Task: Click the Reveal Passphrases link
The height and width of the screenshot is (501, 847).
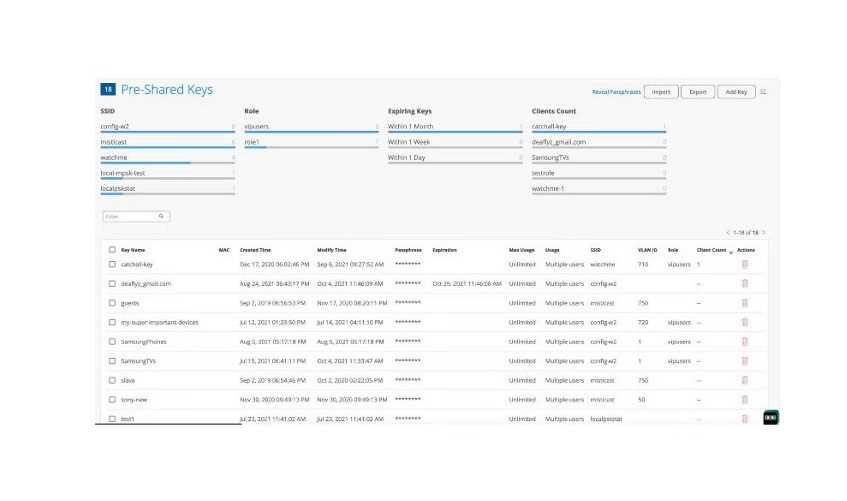Action: click(616, 91)
